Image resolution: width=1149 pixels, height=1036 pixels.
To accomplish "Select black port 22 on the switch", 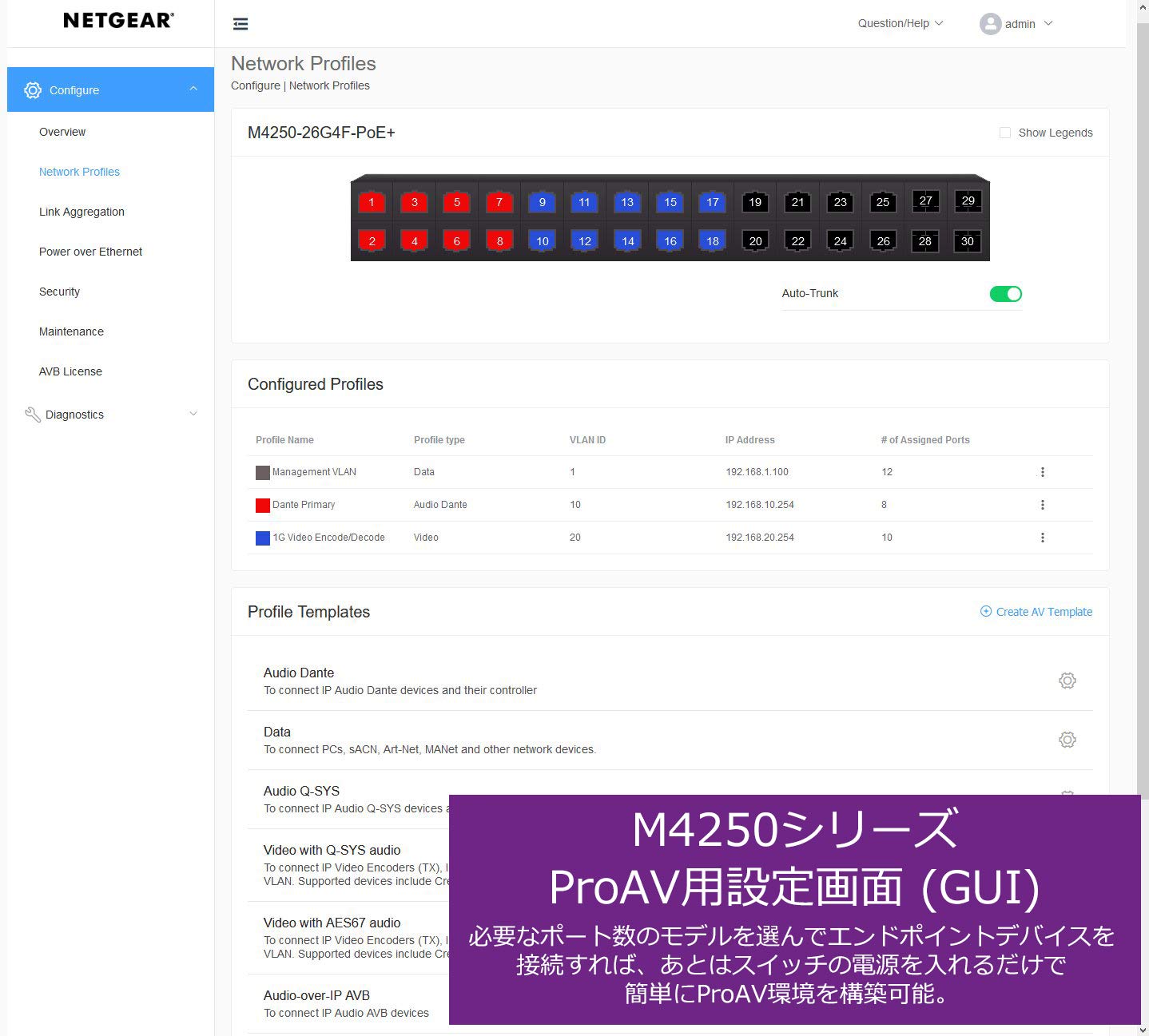I will (798, 241).
